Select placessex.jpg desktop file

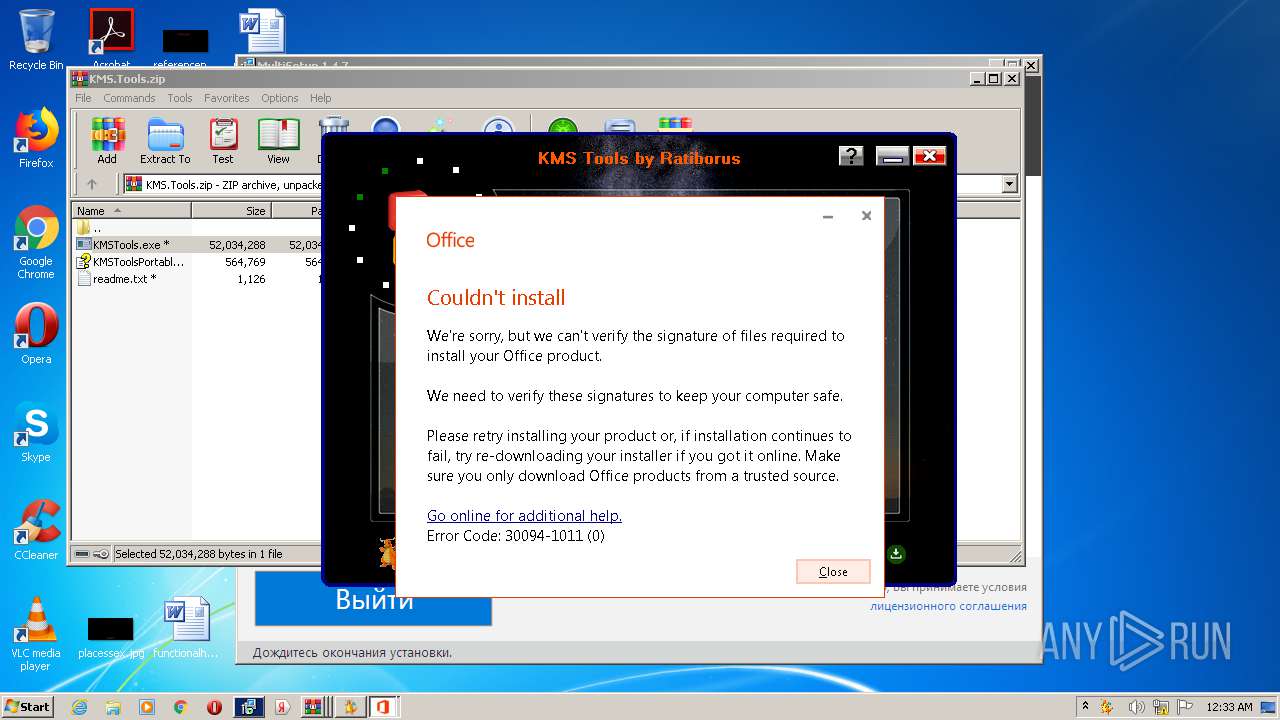tap(111, 636)
